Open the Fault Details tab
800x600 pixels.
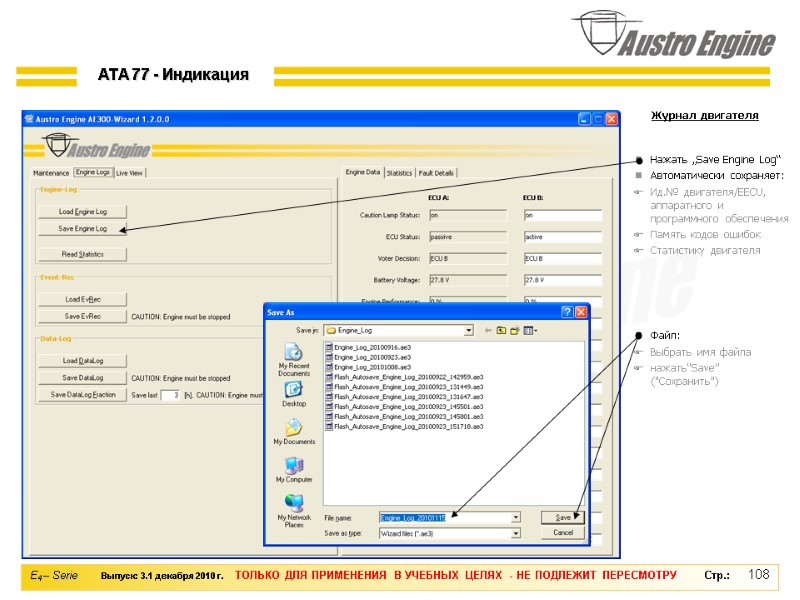click(436, 173)
